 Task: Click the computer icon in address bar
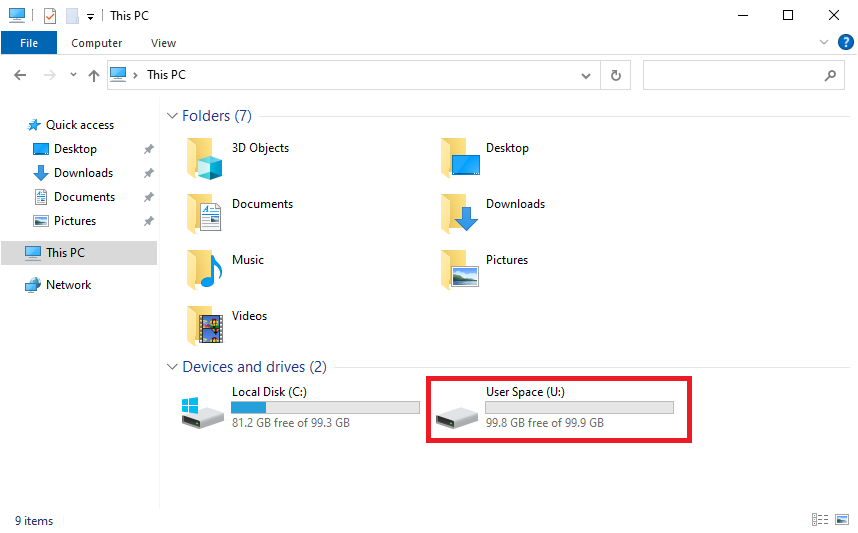click(118, 74)
